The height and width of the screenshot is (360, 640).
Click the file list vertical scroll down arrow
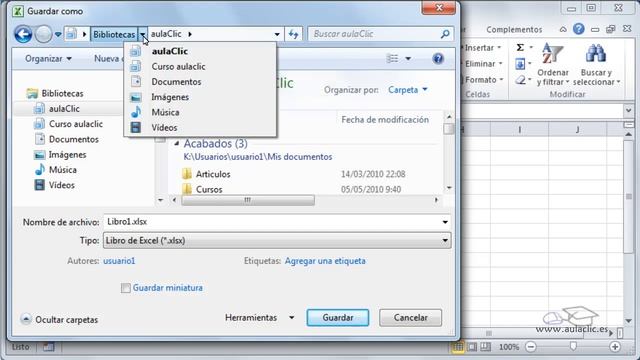pos(449,188)
